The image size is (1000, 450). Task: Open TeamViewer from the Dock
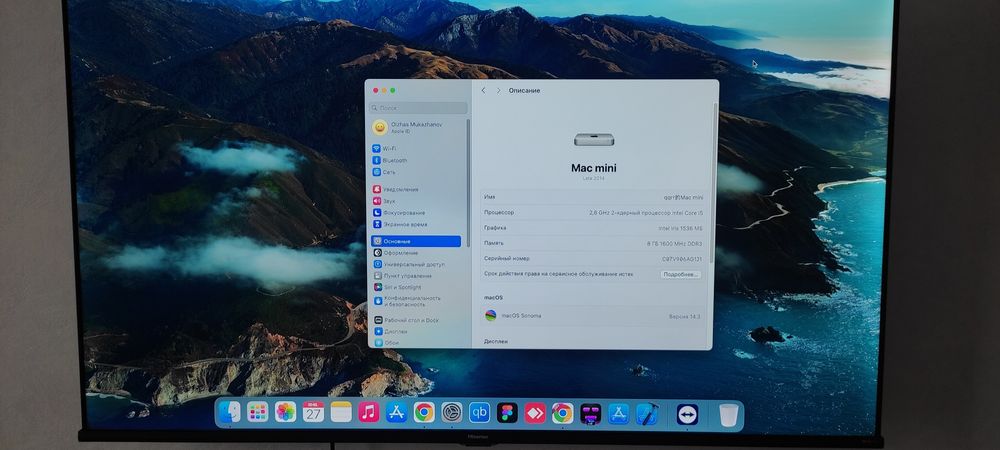click(687, 414)
